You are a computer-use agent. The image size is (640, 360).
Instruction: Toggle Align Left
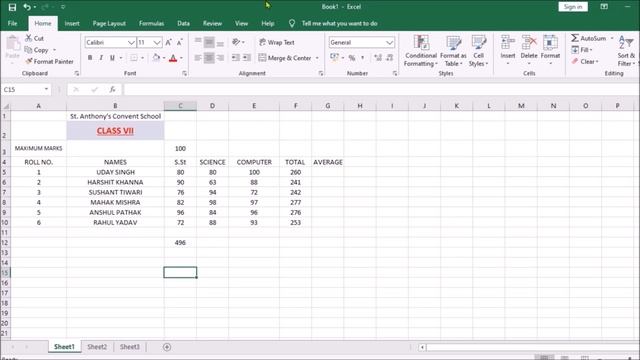click(198, 58)
